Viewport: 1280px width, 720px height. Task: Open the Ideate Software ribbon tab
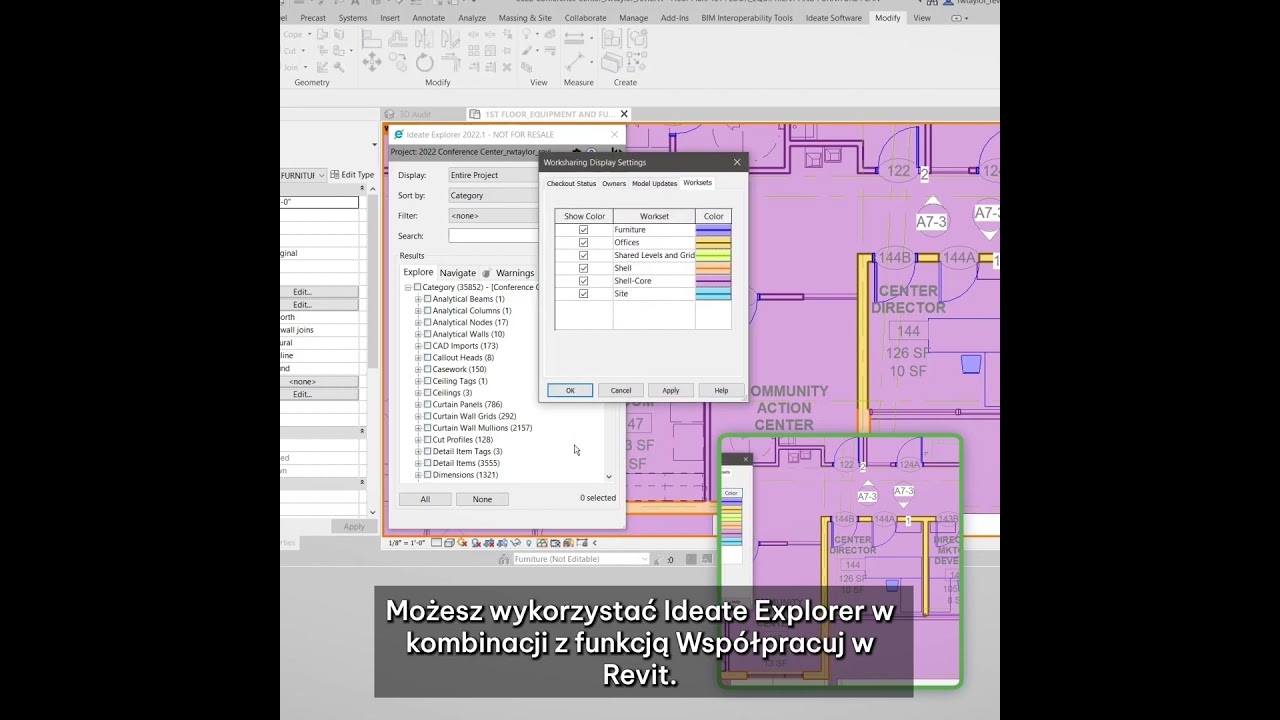point(833,18)
